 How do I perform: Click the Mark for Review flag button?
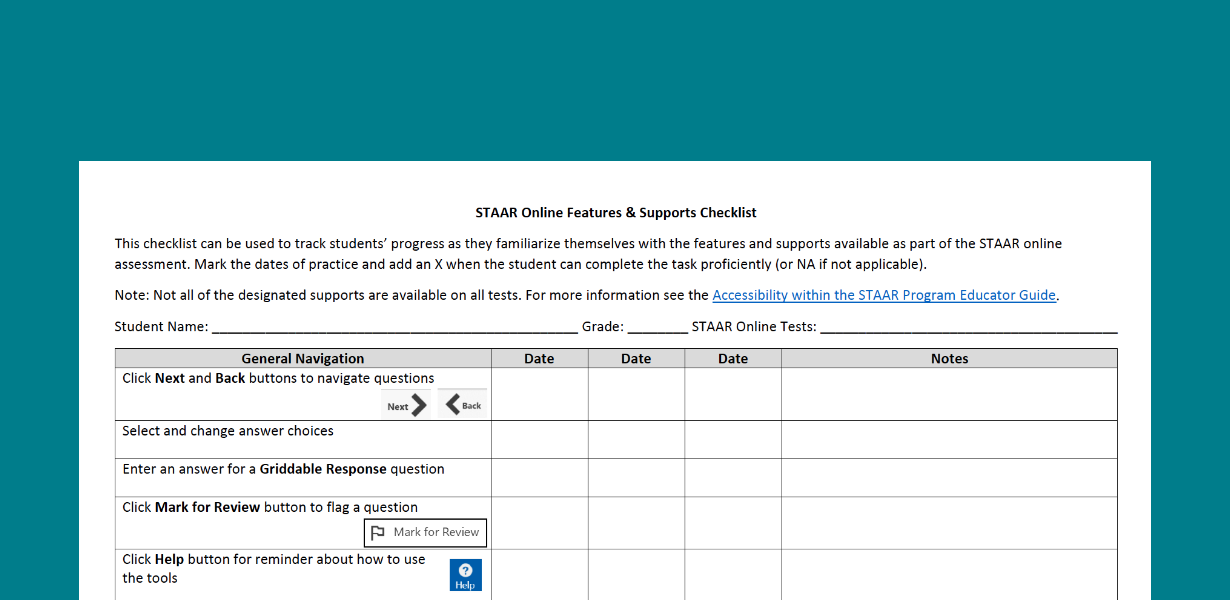(425, 532)
